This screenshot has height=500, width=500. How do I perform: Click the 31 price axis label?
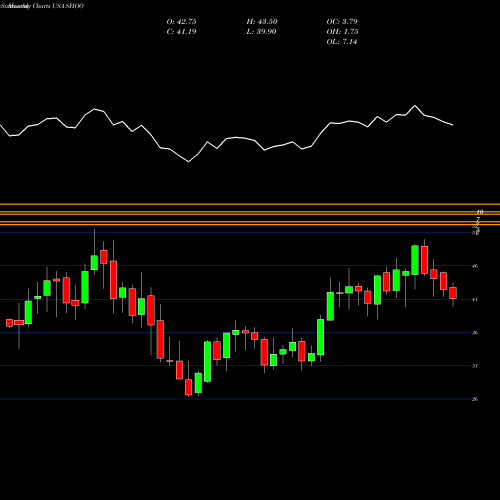(x=475, y=366)
